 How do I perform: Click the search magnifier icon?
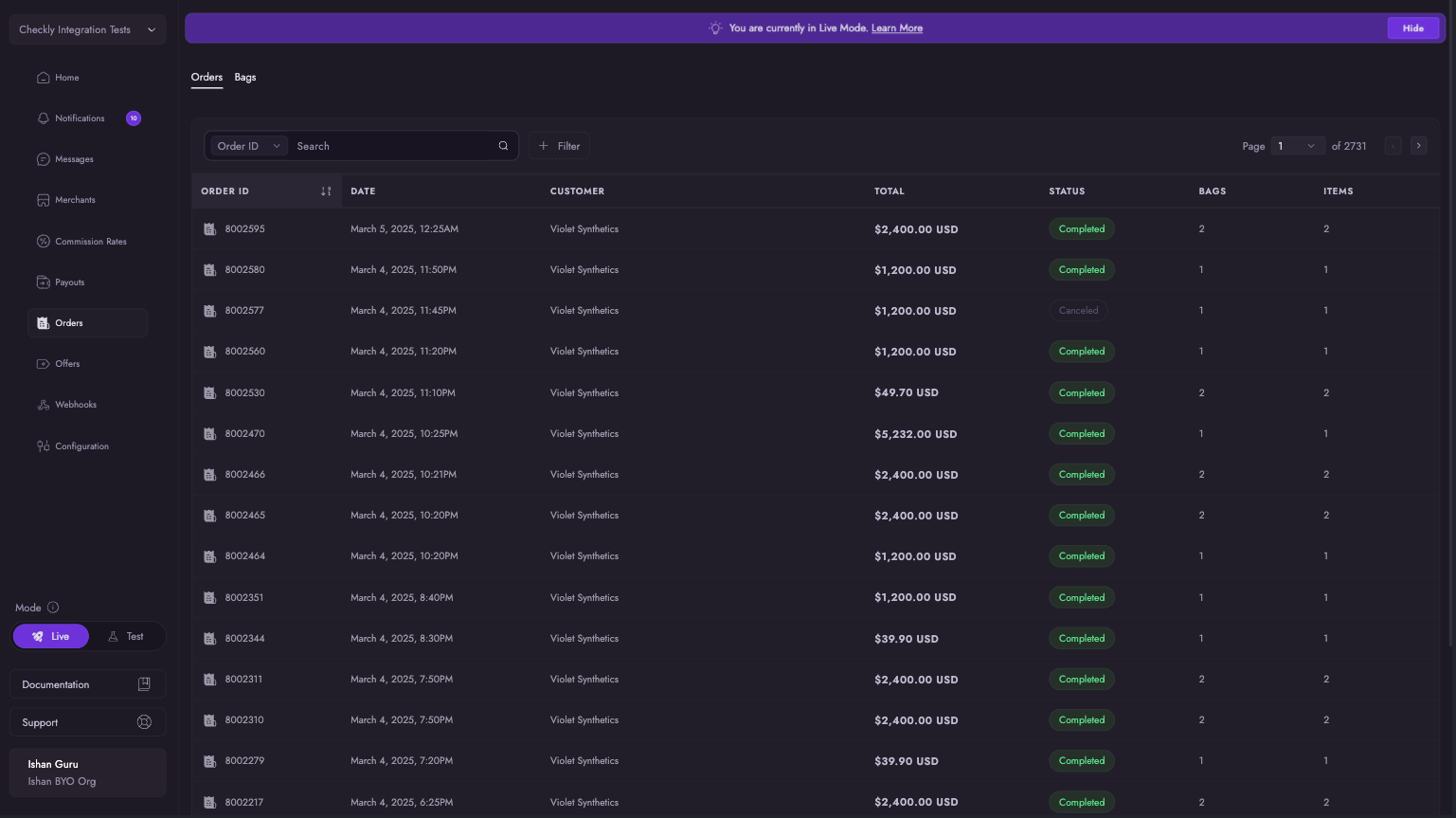tap(503, 146)
